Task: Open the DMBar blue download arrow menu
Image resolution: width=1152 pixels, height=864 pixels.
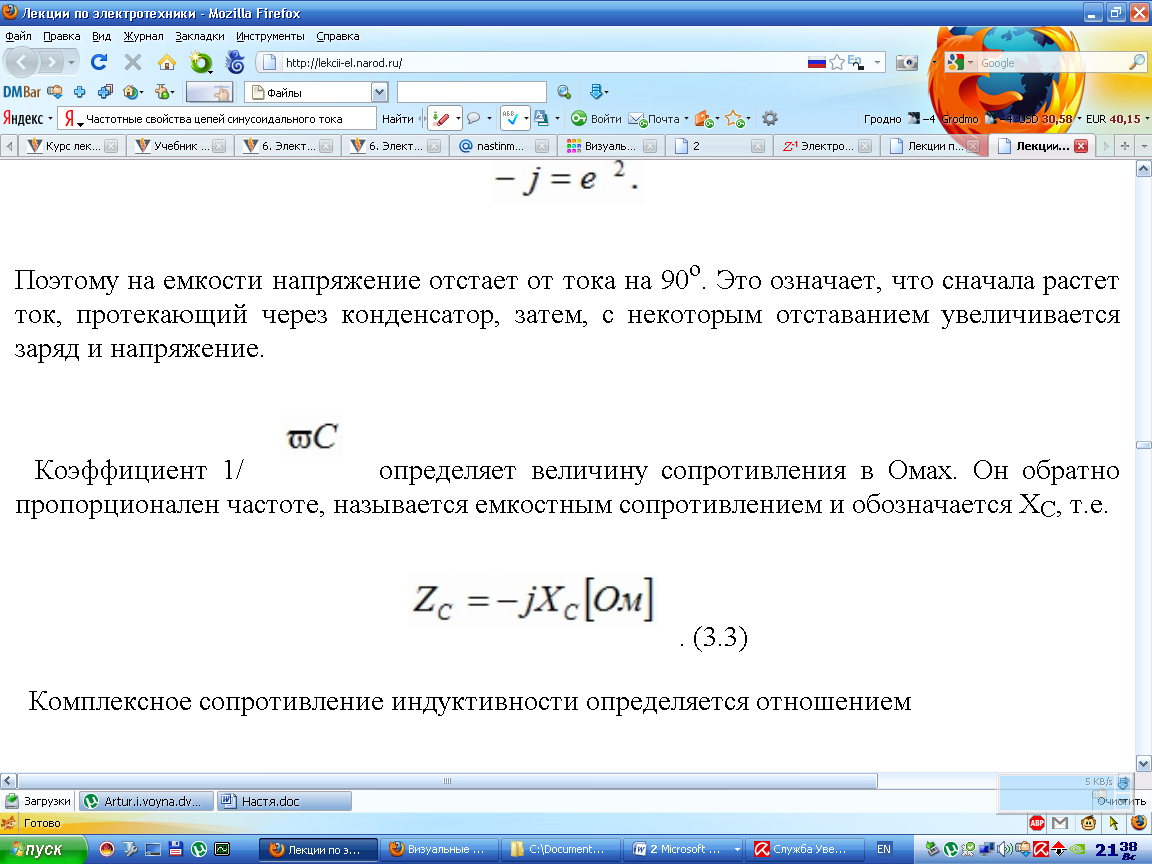Action: 599,92
